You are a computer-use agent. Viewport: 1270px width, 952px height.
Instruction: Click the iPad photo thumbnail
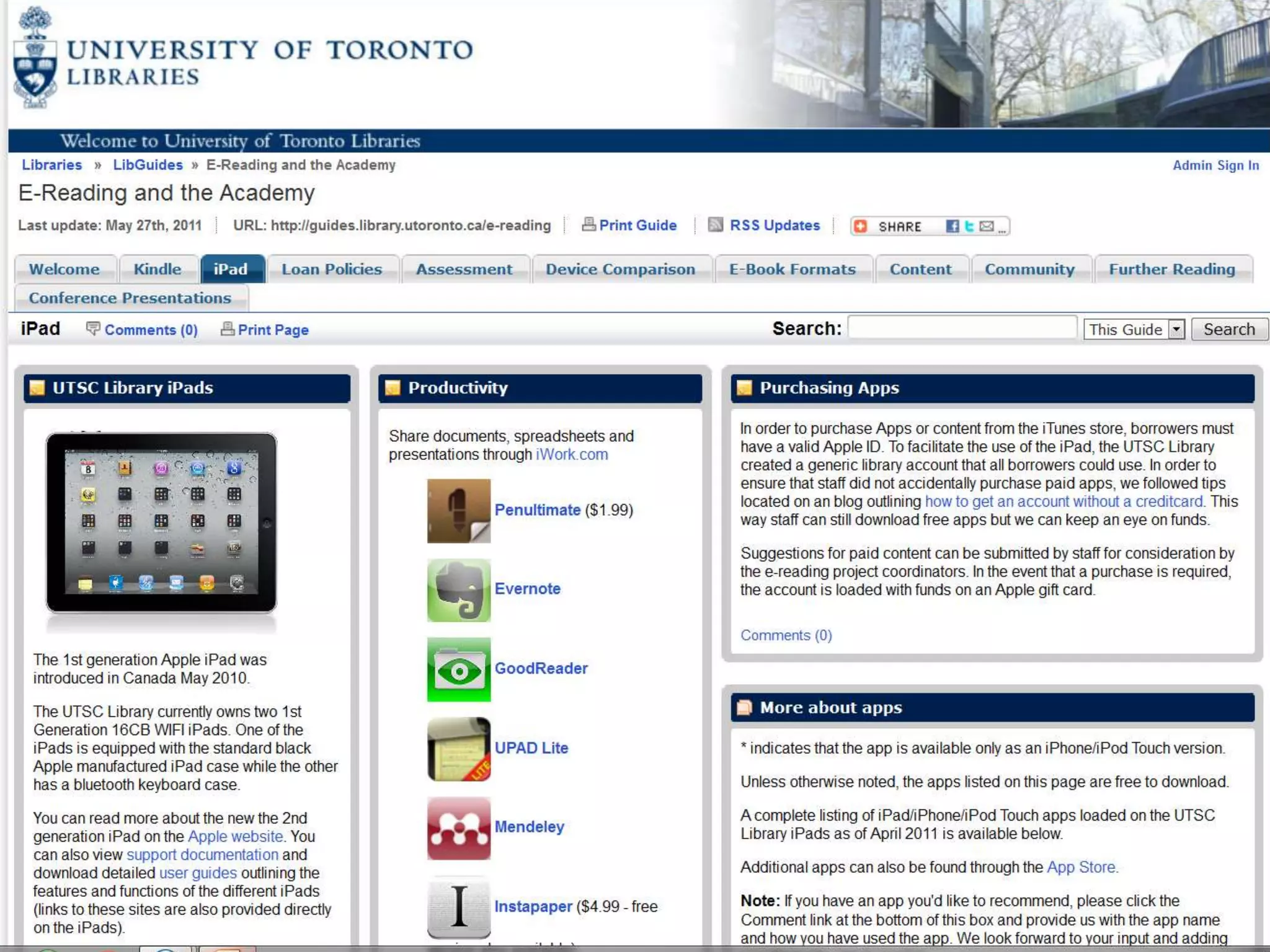tap(161, 524)
